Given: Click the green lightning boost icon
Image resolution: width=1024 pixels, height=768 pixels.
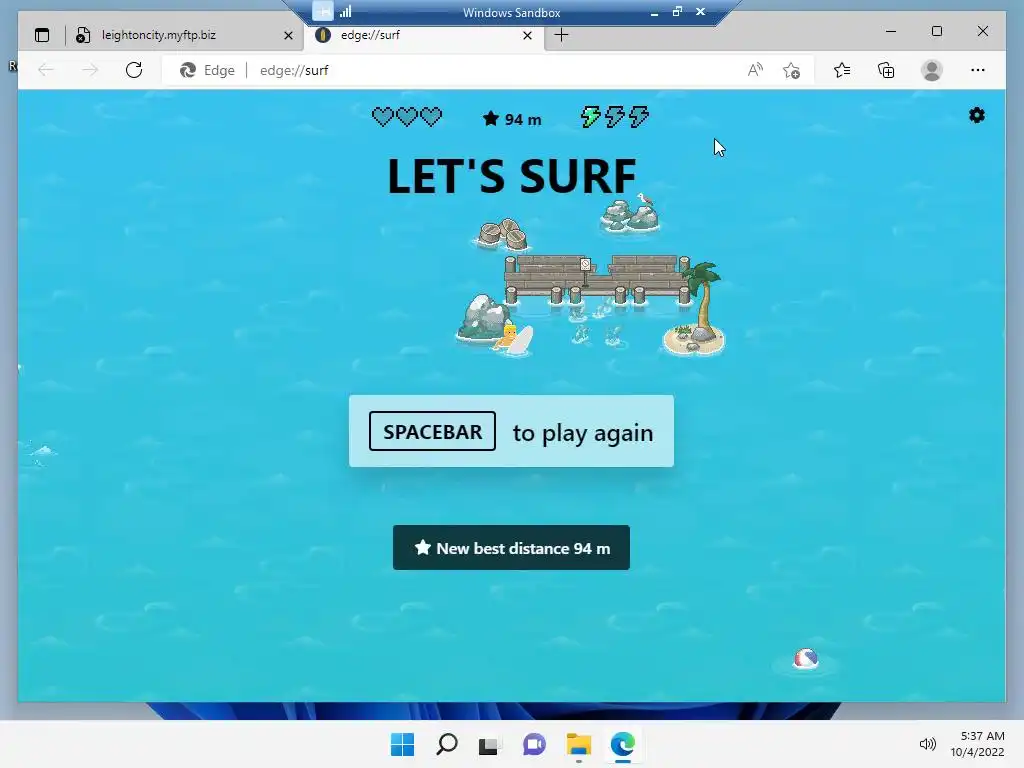Looking at the screenshot, I should coord(590,117).
